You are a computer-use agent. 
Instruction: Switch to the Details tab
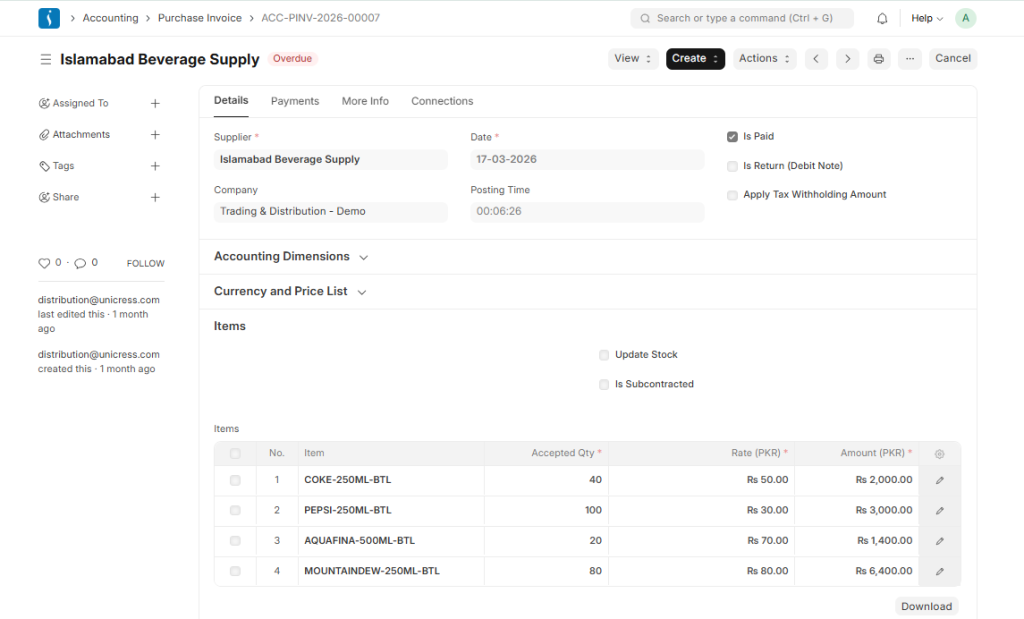[231, 101]
